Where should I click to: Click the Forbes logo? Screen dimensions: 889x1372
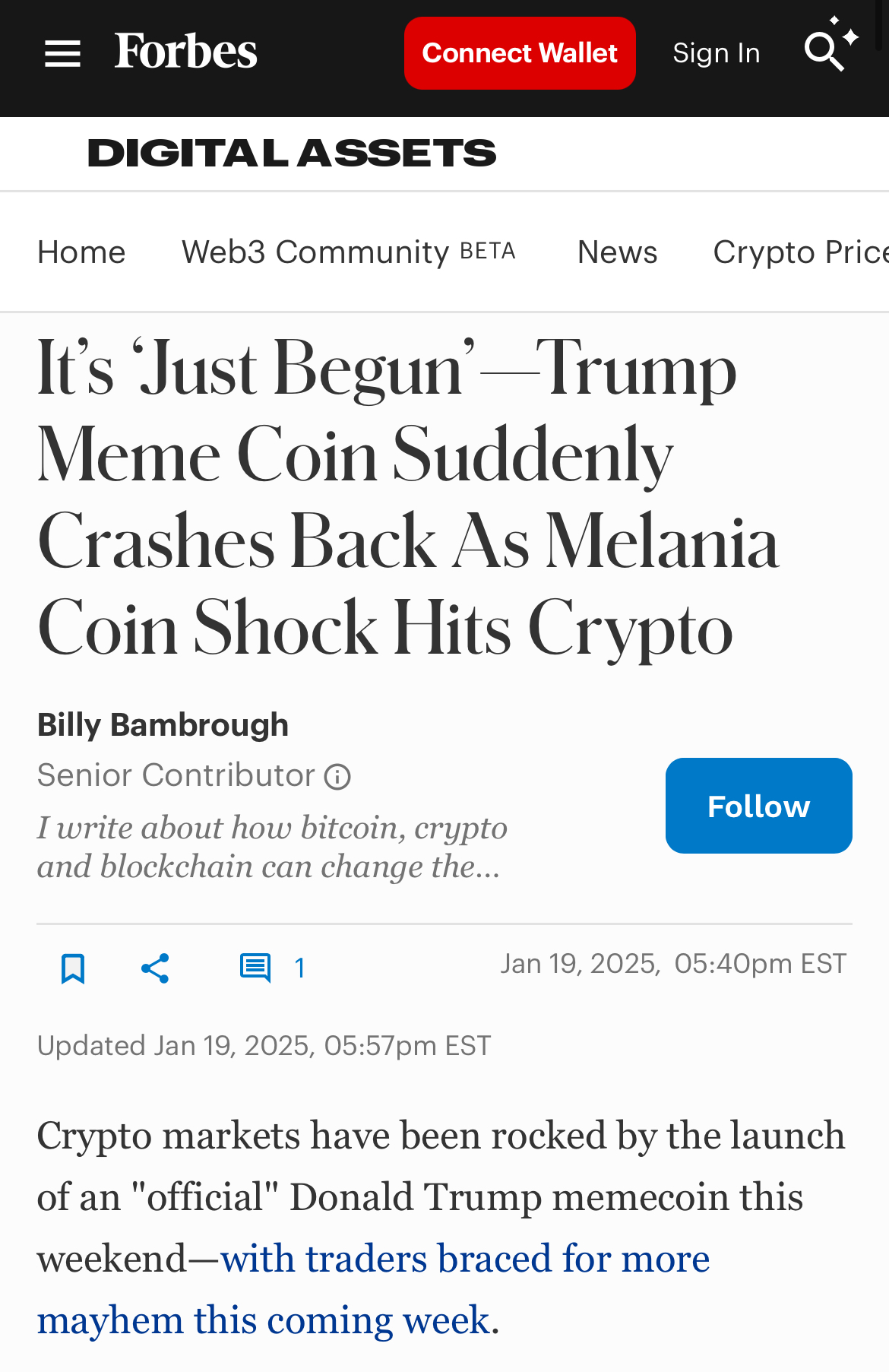[x=186, y=52]
